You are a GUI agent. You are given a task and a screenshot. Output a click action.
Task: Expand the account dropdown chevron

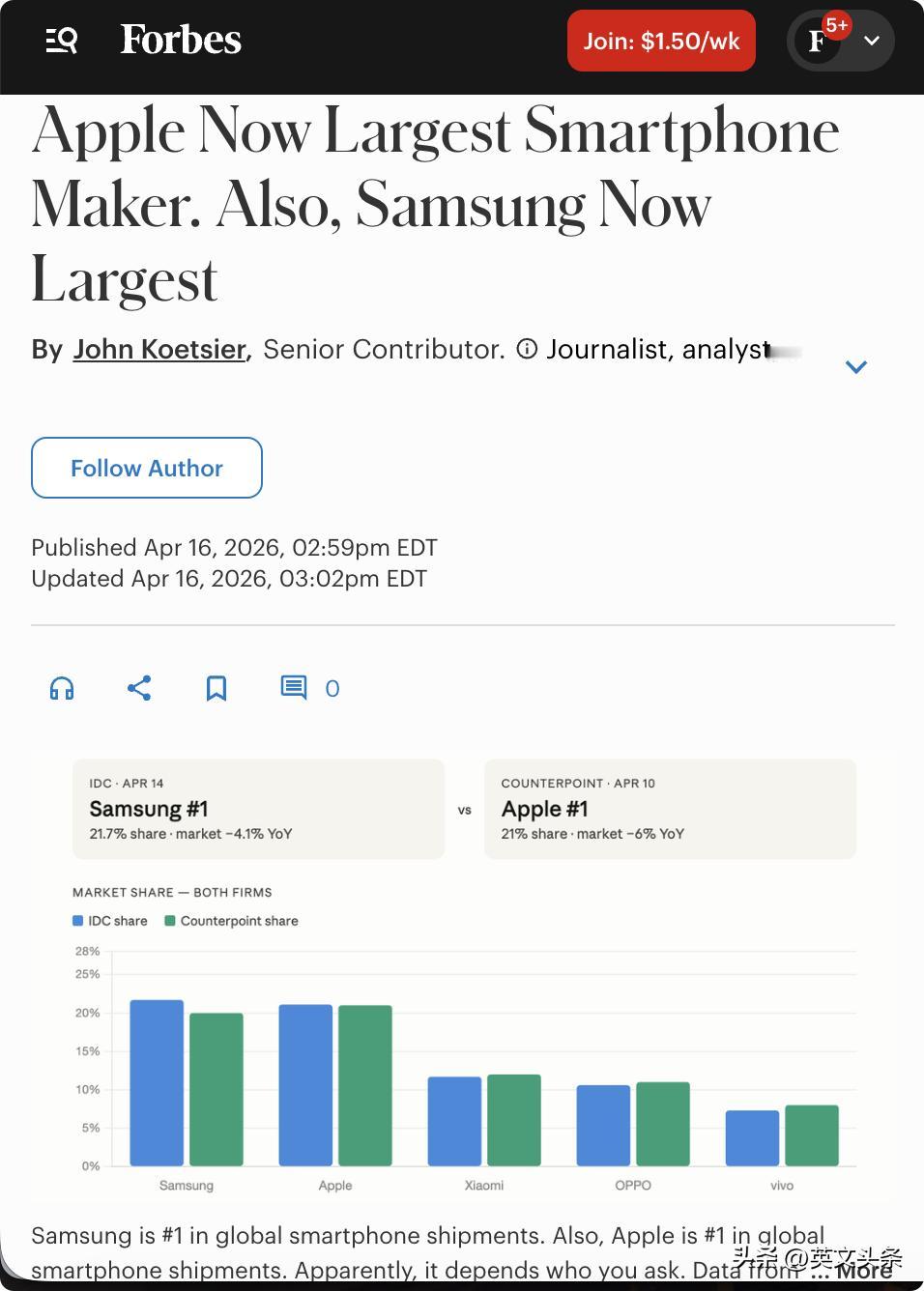pyautogui.click(x=872, y=41)
